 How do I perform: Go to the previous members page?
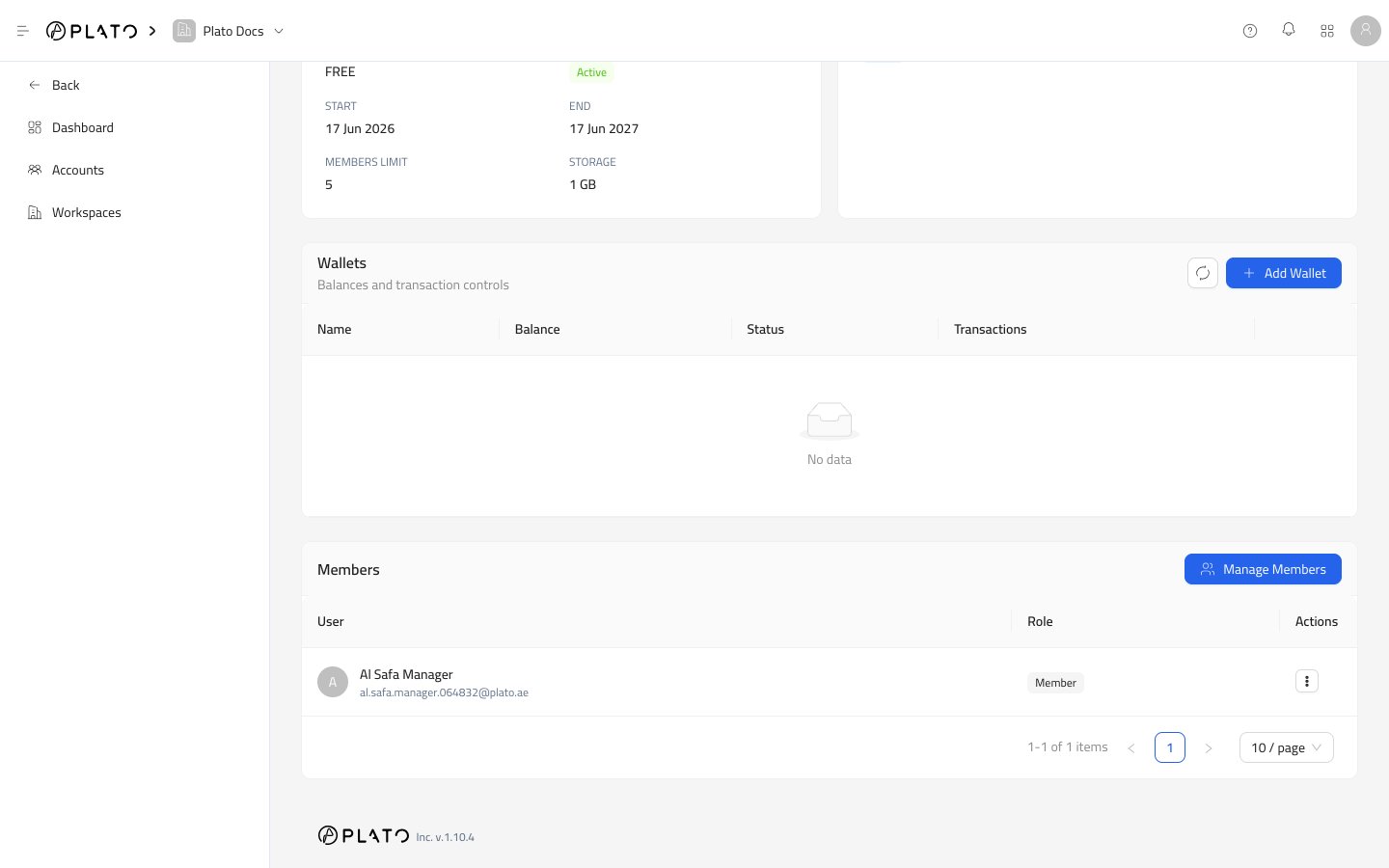point(1131,747)
